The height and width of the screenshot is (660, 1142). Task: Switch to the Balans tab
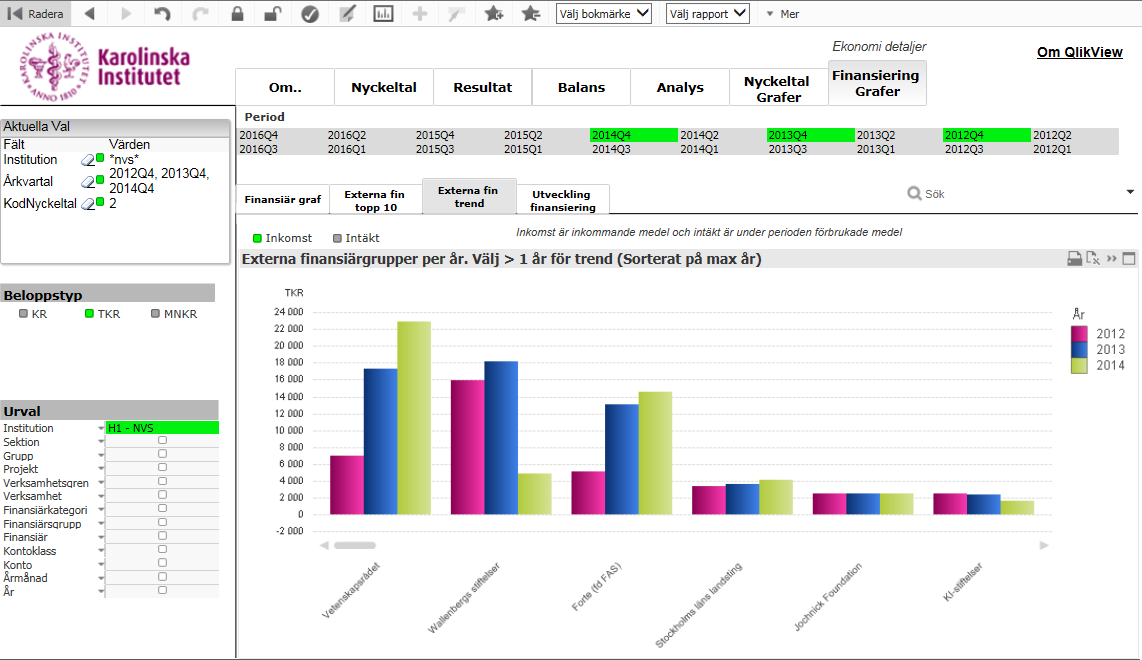coord(581,87)
